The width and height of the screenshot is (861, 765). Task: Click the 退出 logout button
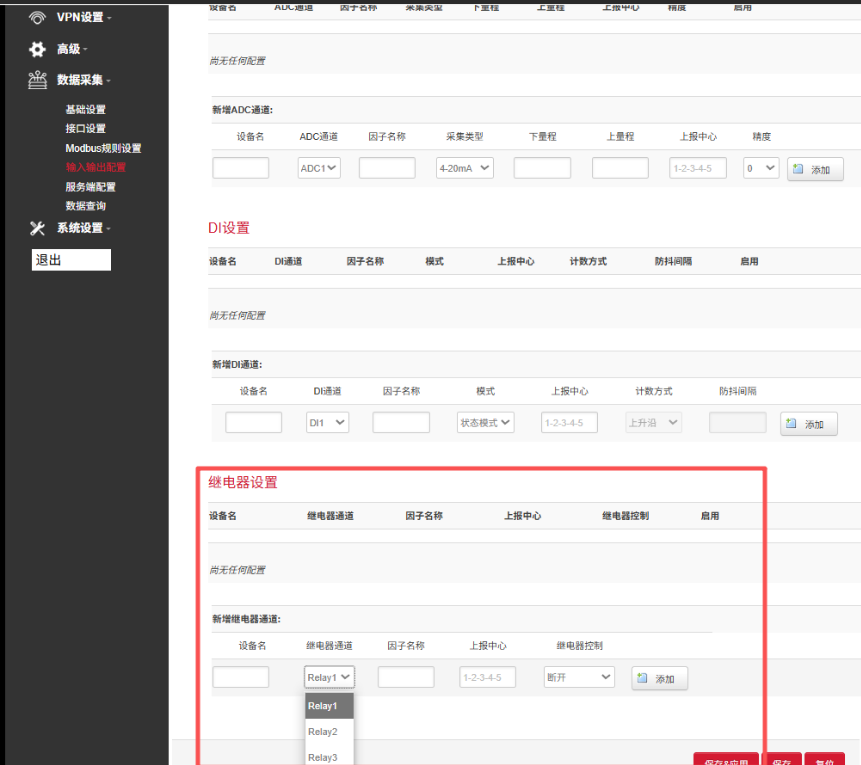click(71, 260)
